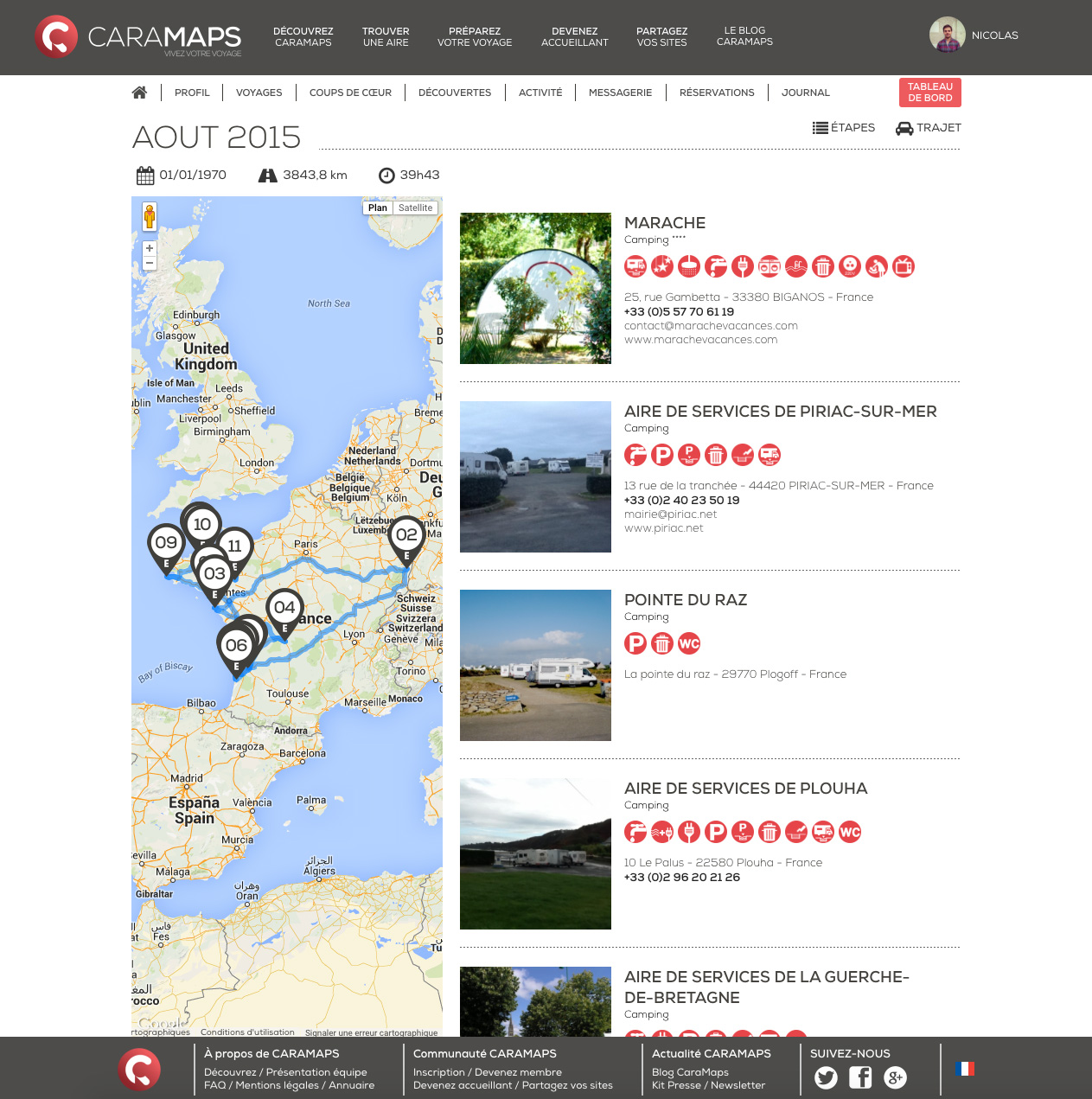Click the trash disposal icon for Piriac-sur-Mer

coord(716,455)
